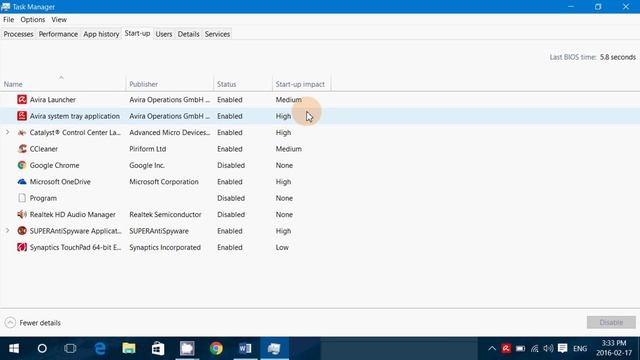The image size is (640, 360).
Task: Switch to the Processes tab
Action: [x=18, y=34]
